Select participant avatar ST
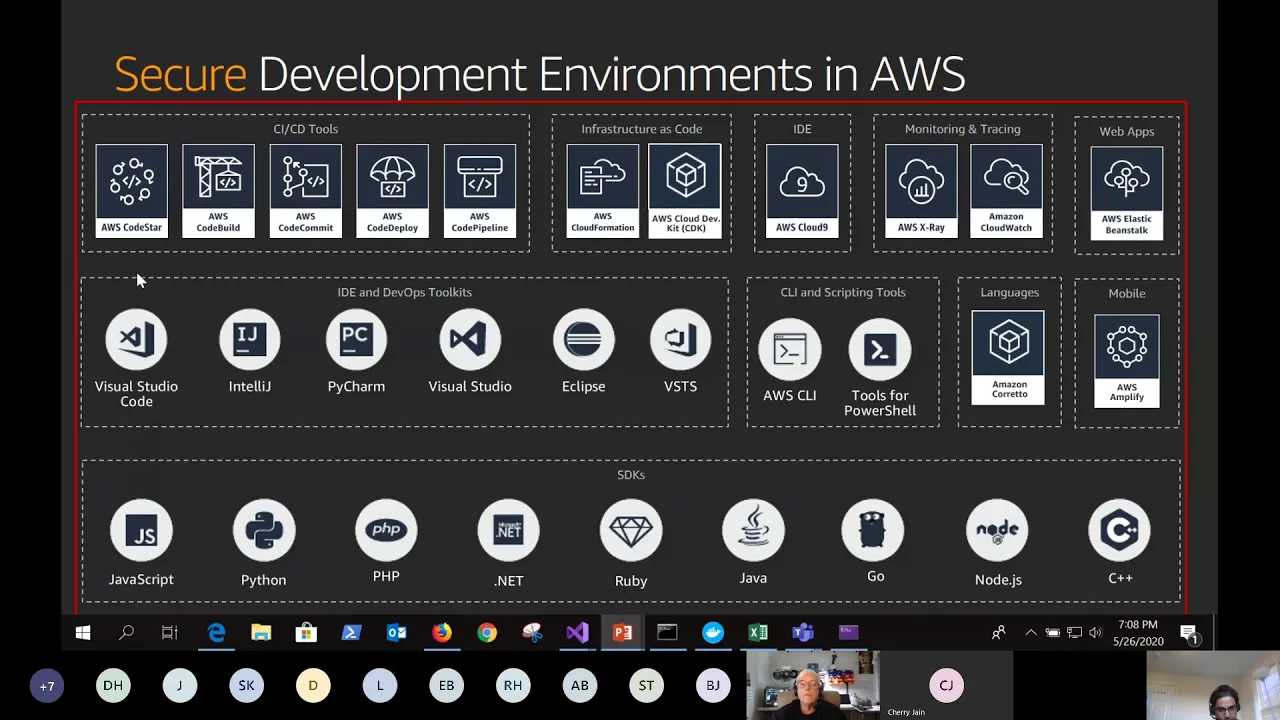The width and height of the screenshot is (1280, 720). click(646, 686)
